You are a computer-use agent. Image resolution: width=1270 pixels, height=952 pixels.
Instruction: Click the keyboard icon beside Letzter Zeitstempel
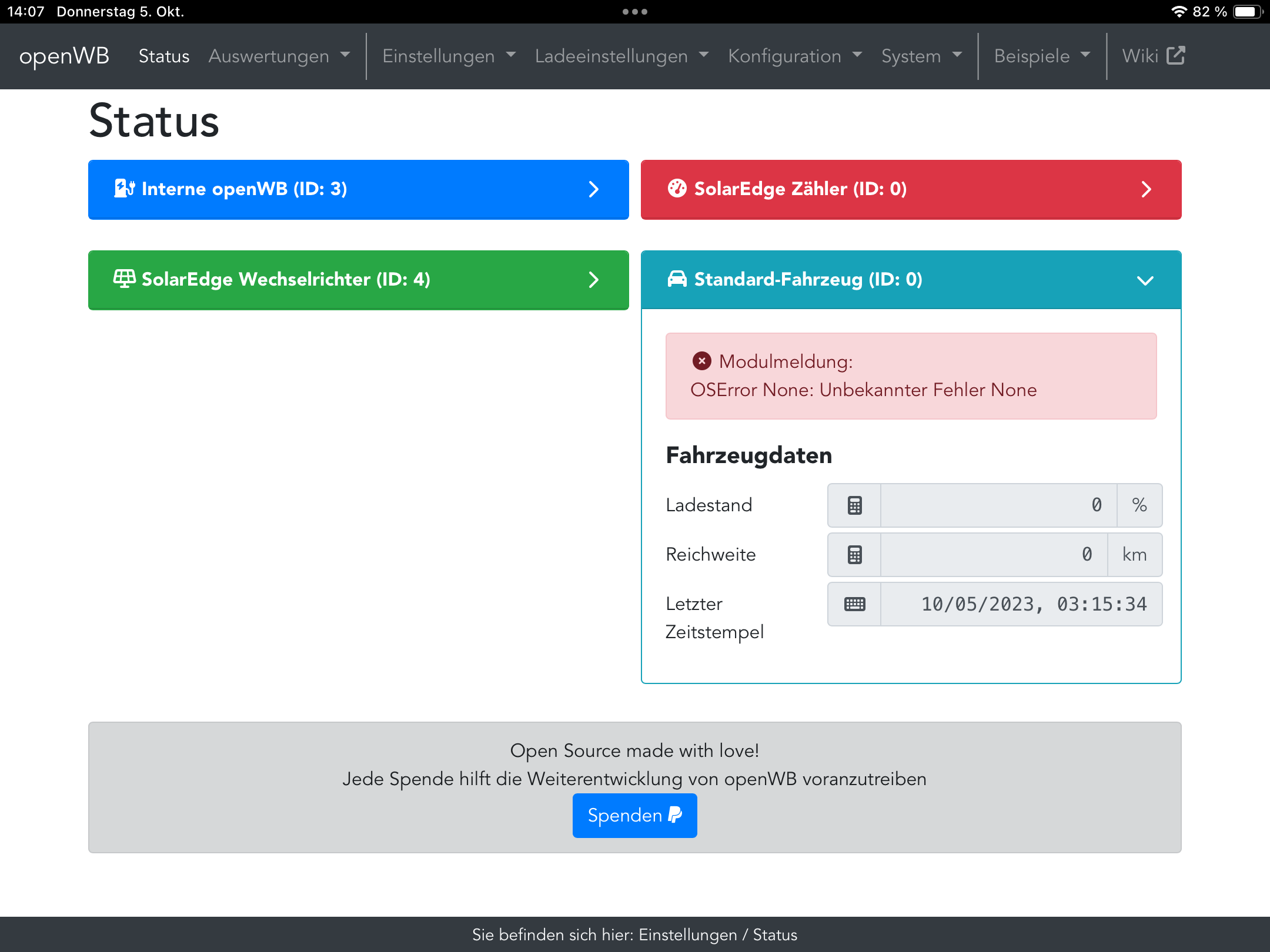(854, 604)
